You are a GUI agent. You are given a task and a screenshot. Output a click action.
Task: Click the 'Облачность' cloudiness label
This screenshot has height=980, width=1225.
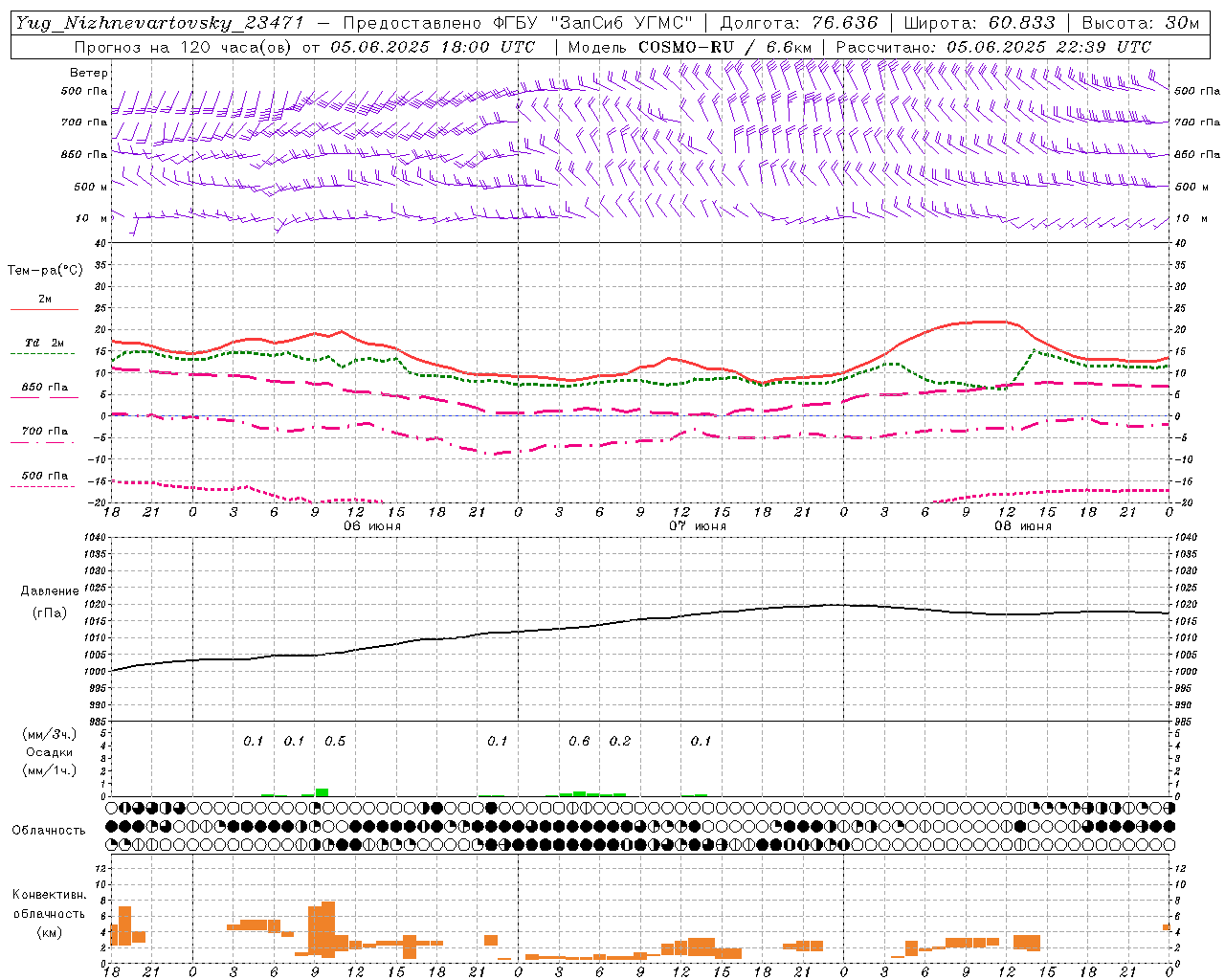[49, 831]
